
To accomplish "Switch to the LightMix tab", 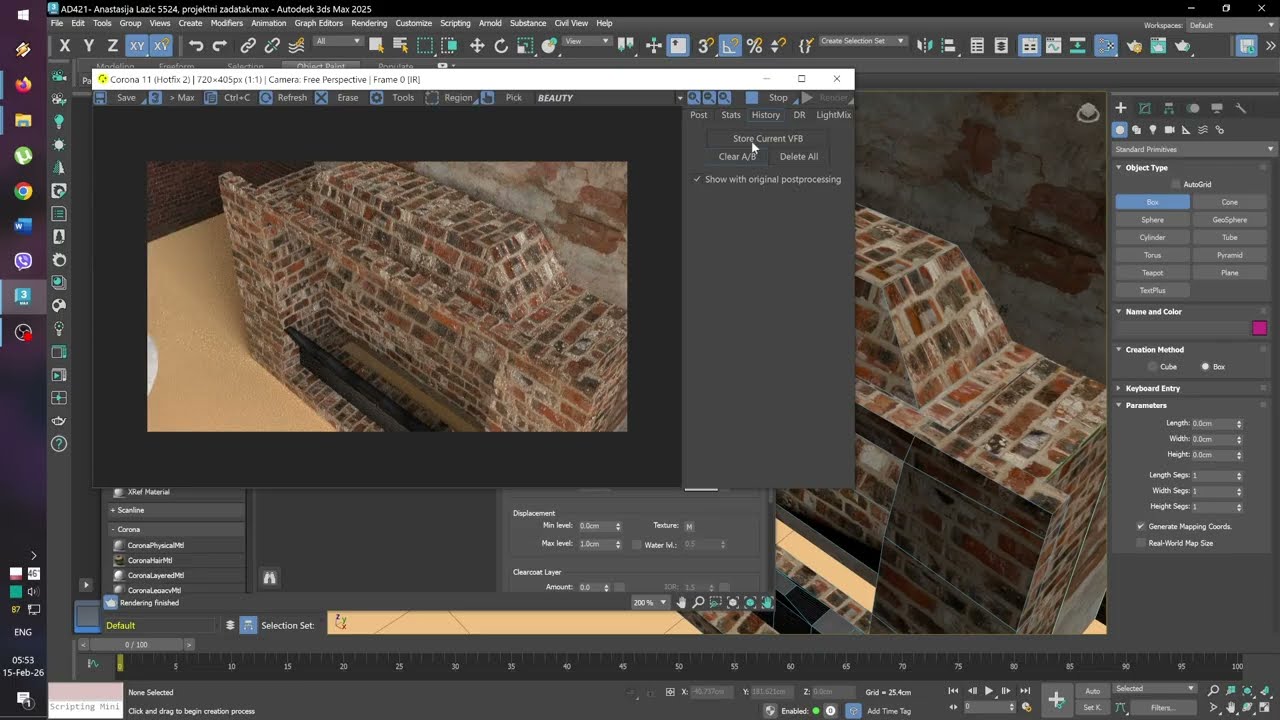I will [833, 115].
